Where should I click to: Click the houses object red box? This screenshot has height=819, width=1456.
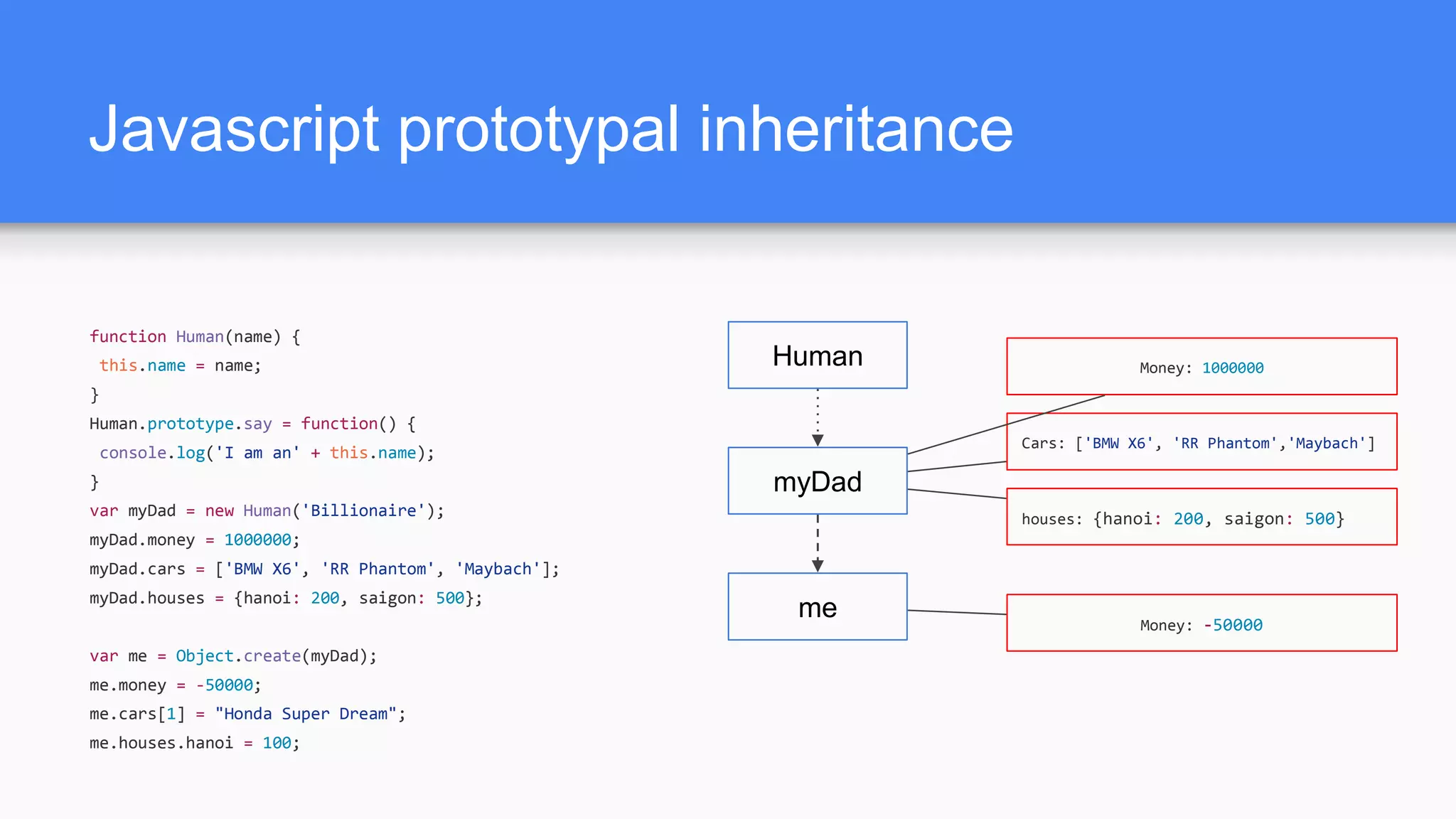(x=1201, y=518)
